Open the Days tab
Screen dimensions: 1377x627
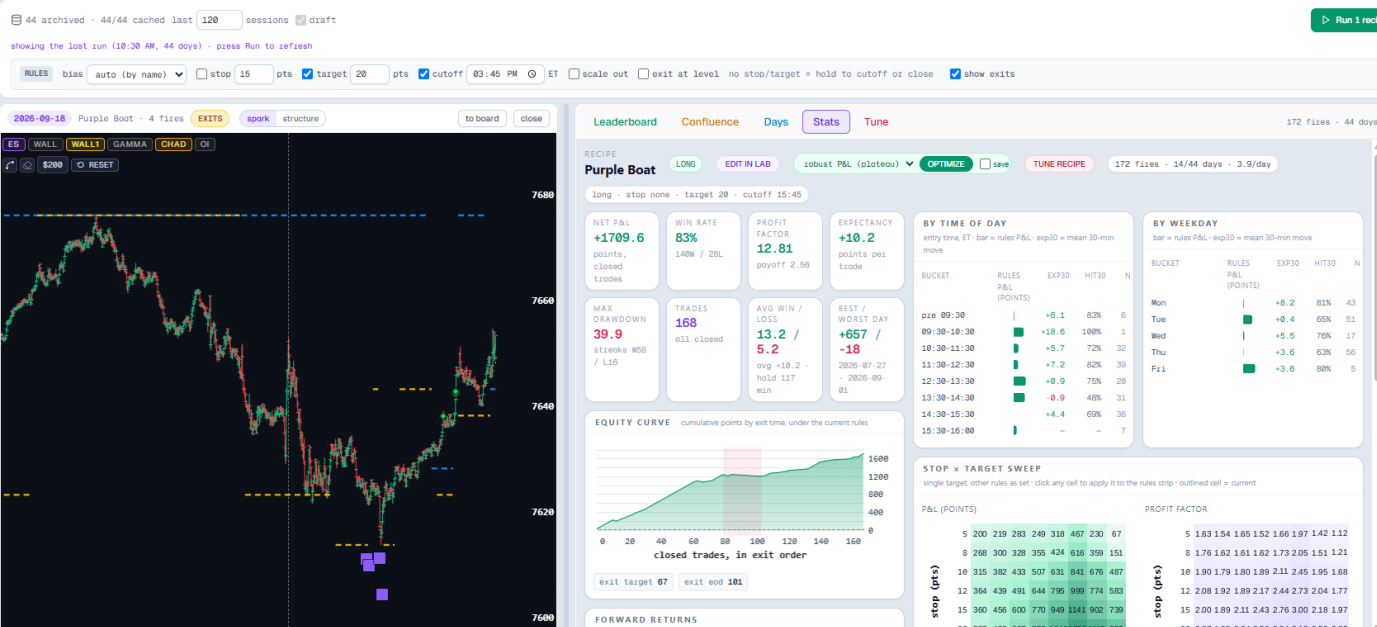click(776, 122)
